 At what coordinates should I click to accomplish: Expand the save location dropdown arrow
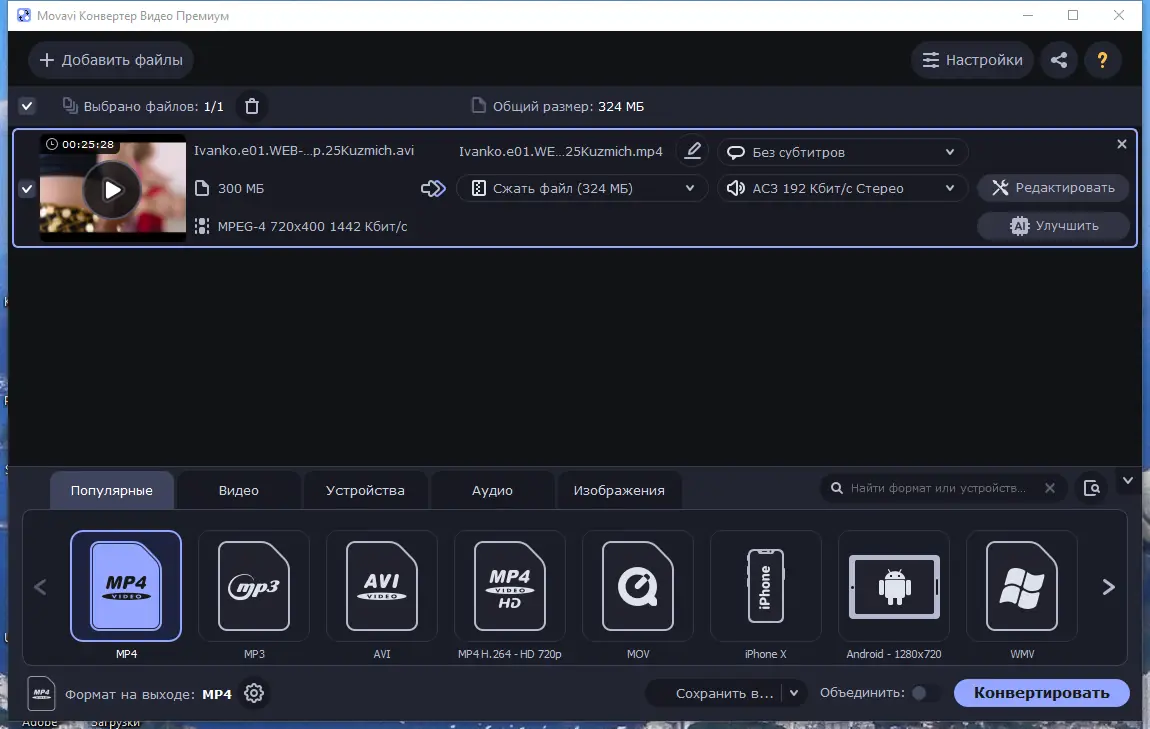coord(794,693)
